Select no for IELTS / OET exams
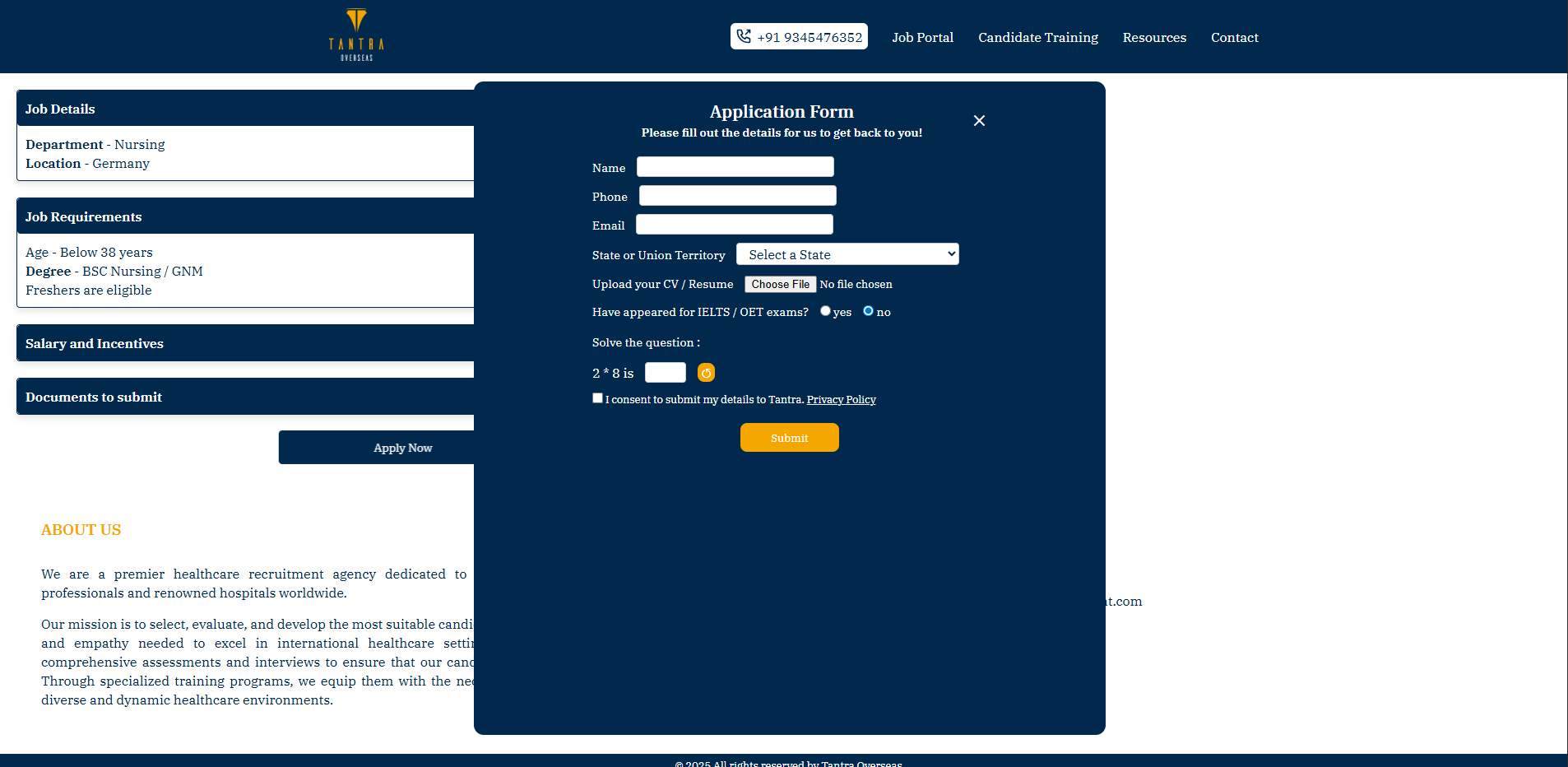1568x767 pixels. point(868,311)
